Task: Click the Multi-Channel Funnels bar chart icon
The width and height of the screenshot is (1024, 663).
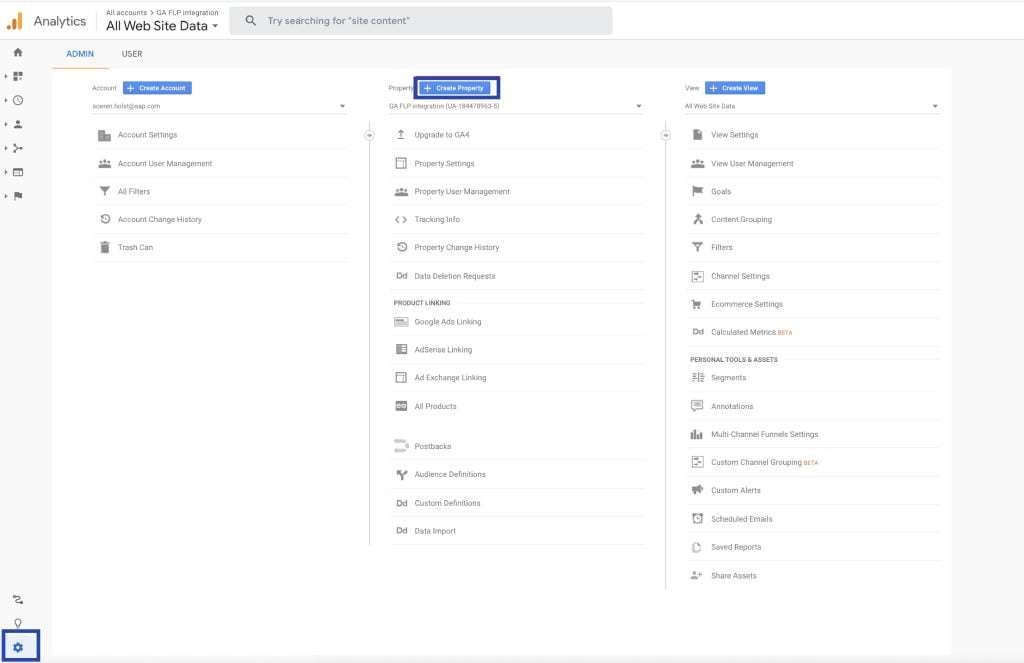Action: pos(697,434)
